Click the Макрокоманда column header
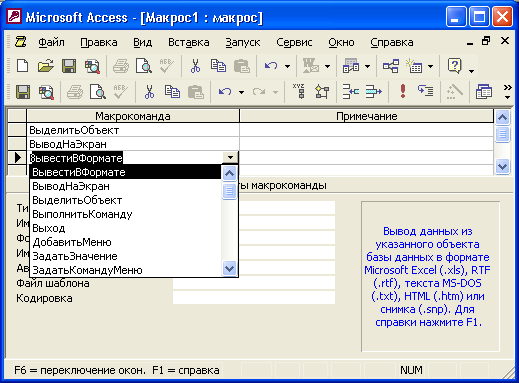 point(133,116)
